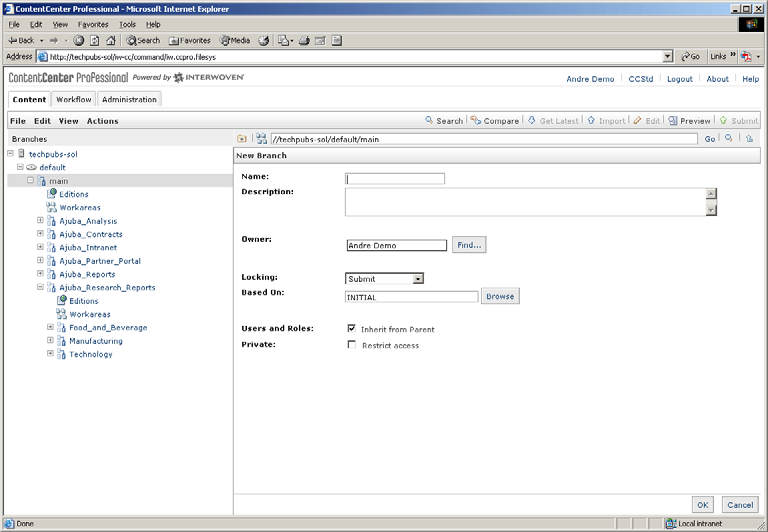Click the Based On field
Viewport: 768px width, 532px height.
(411, 297)
